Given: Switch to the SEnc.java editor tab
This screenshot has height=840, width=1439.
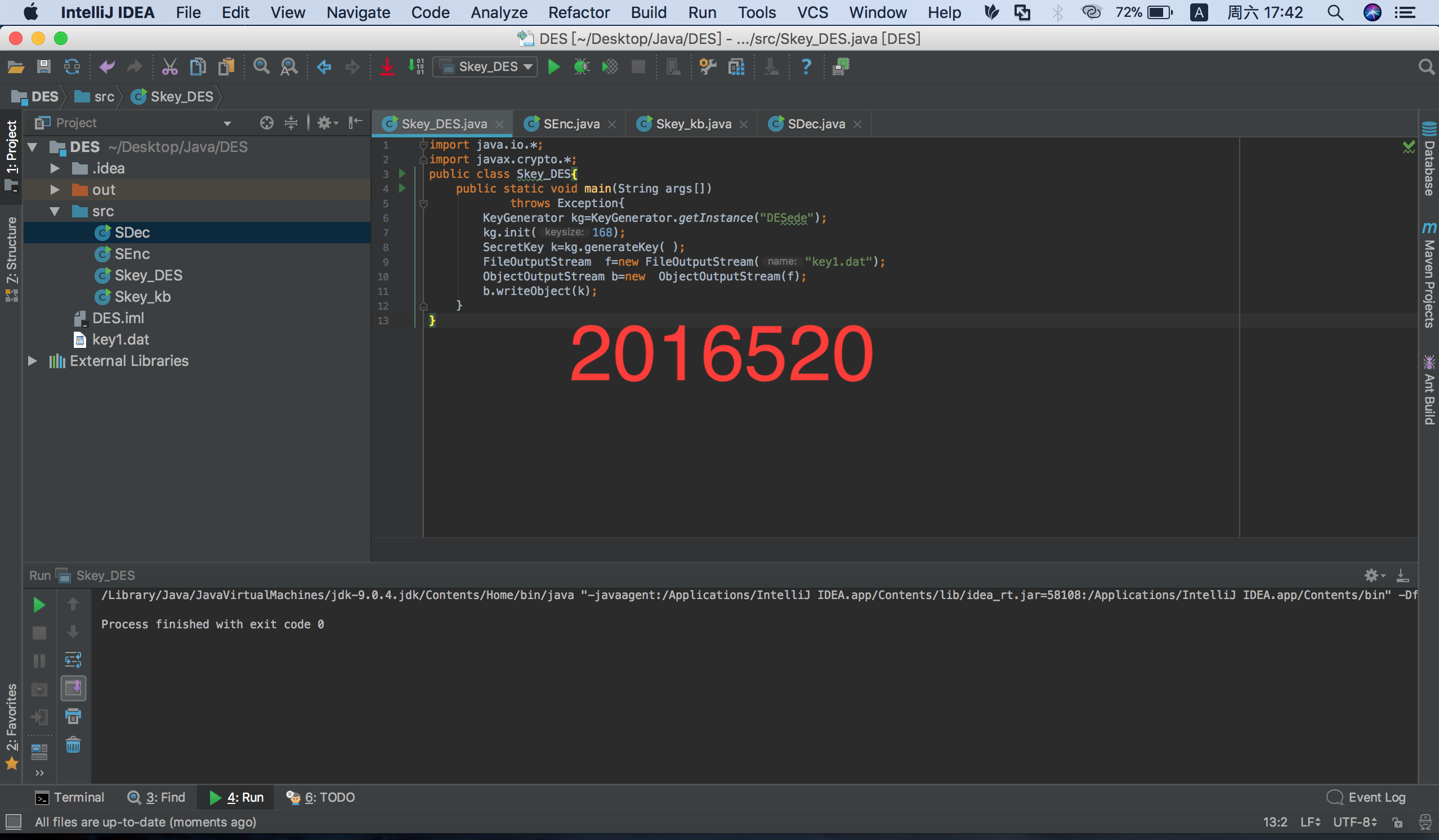Looking at the screenshot, I should pos(570,124).
